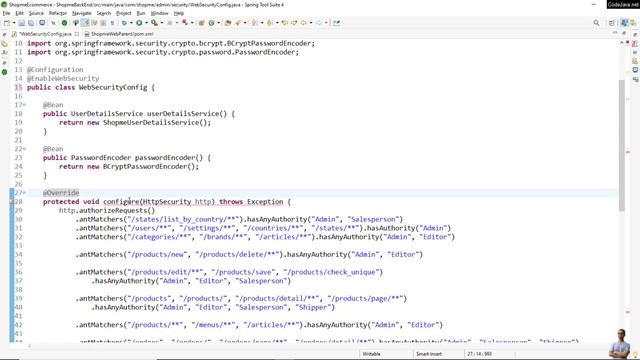Viewport: 640px width, 360px height.
Task: Open the Project menu
Action: [124, 13]
